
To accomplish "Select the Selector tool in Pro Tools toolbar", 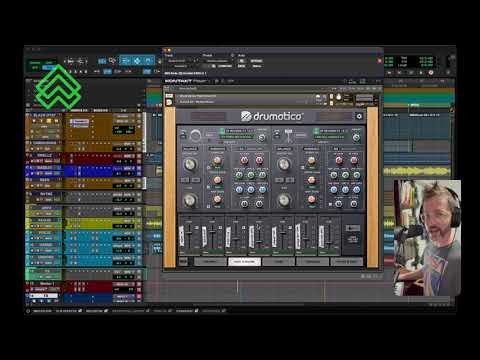I will 137,61.
